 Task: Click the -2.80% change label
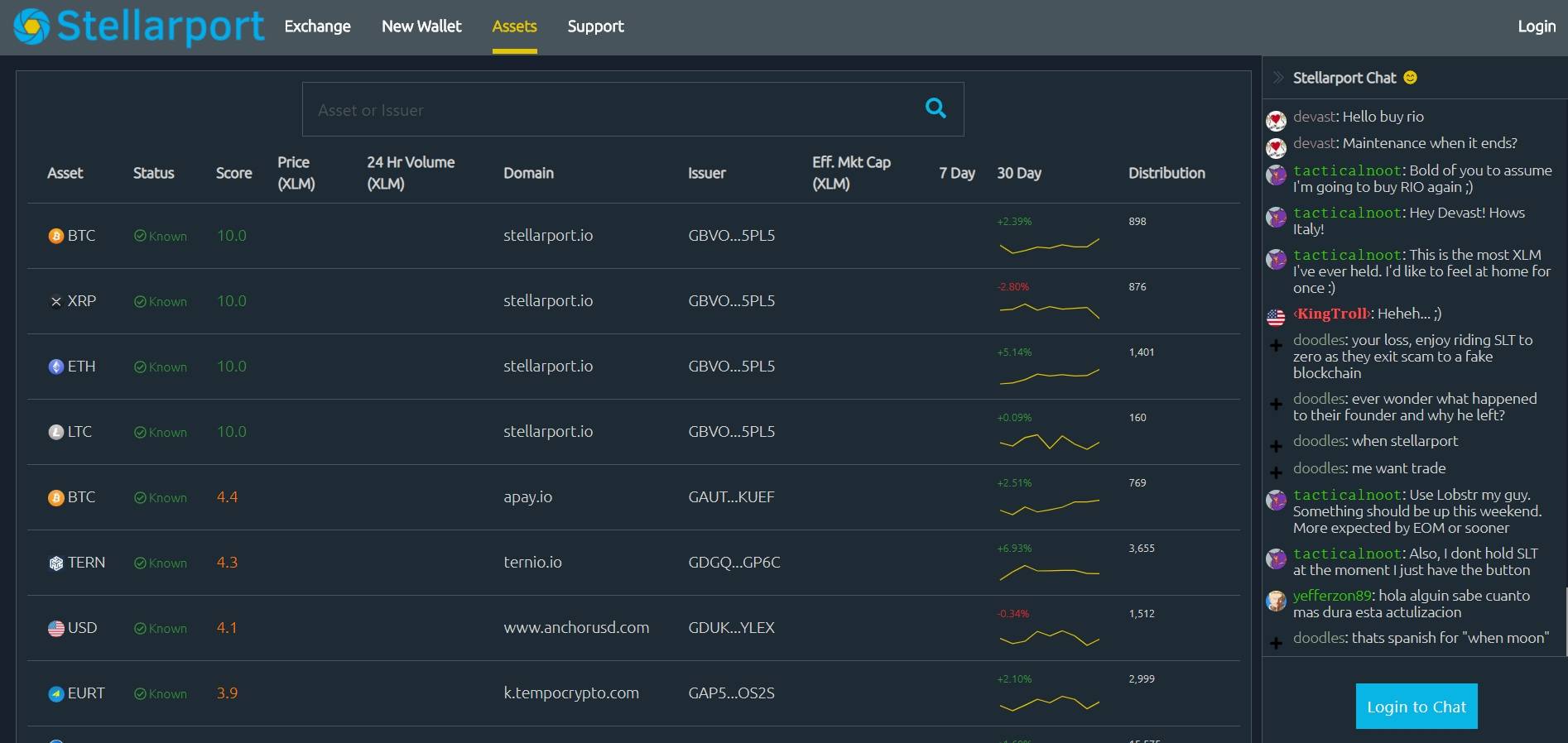(x=1013, y=287)
